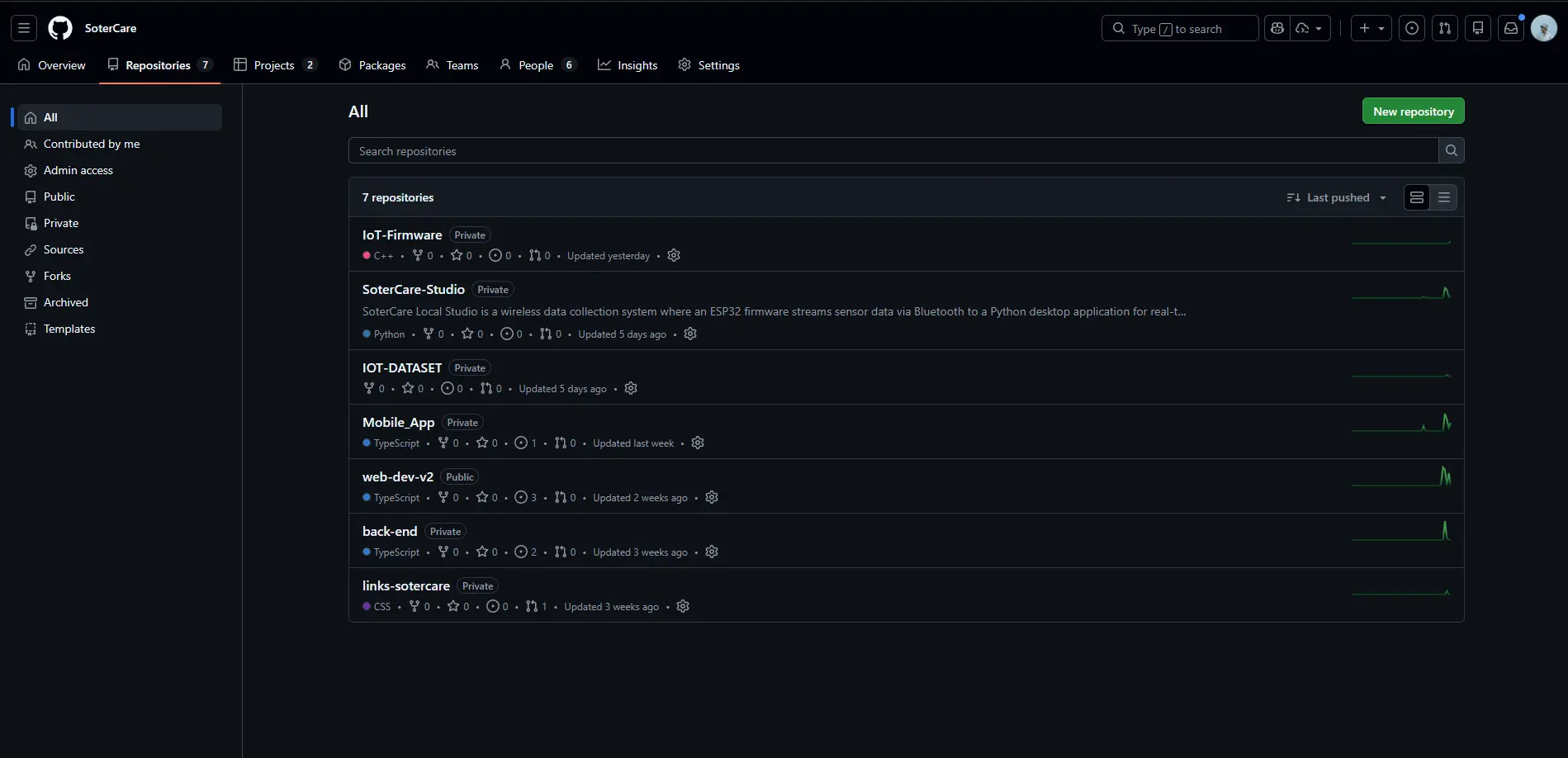Click the GitHub Octocat logo

[60, 28]
